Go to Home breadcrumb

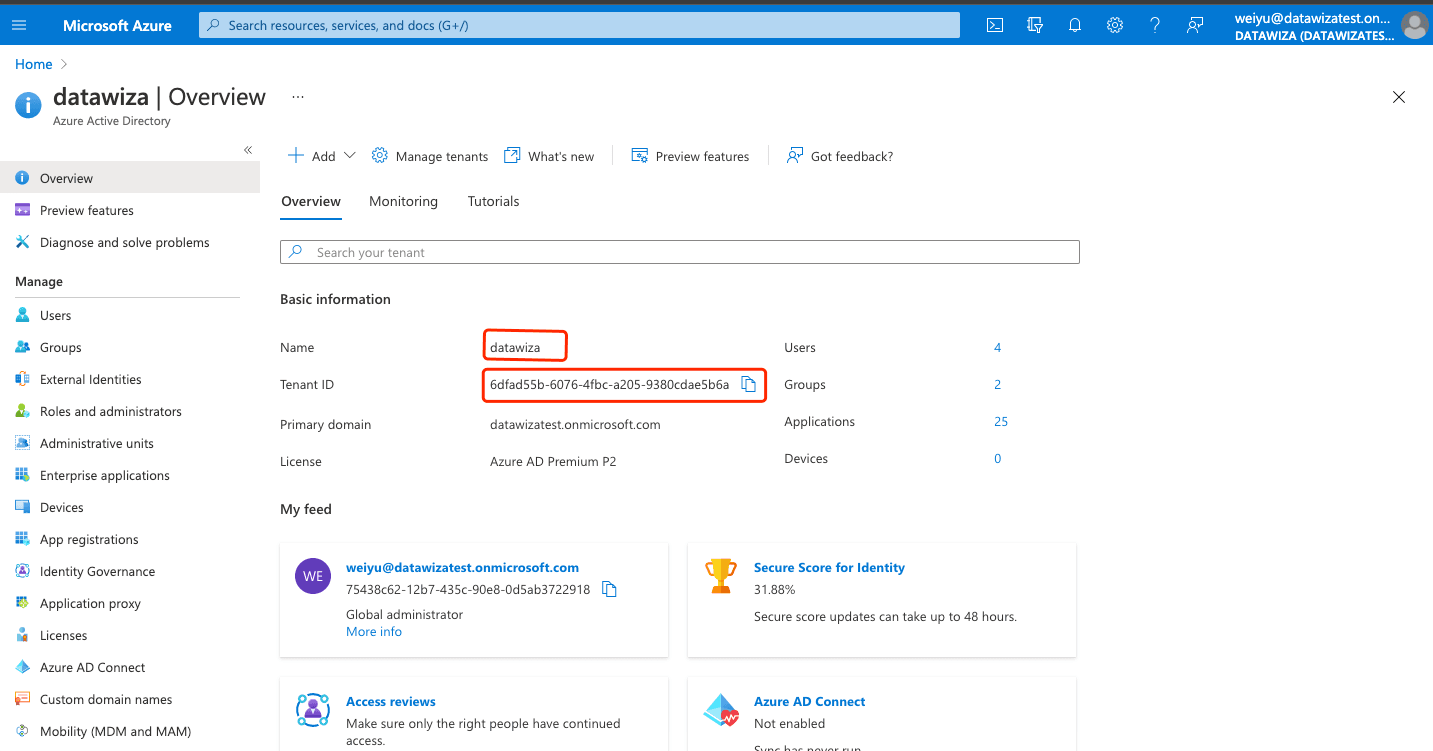click(33, 64)
